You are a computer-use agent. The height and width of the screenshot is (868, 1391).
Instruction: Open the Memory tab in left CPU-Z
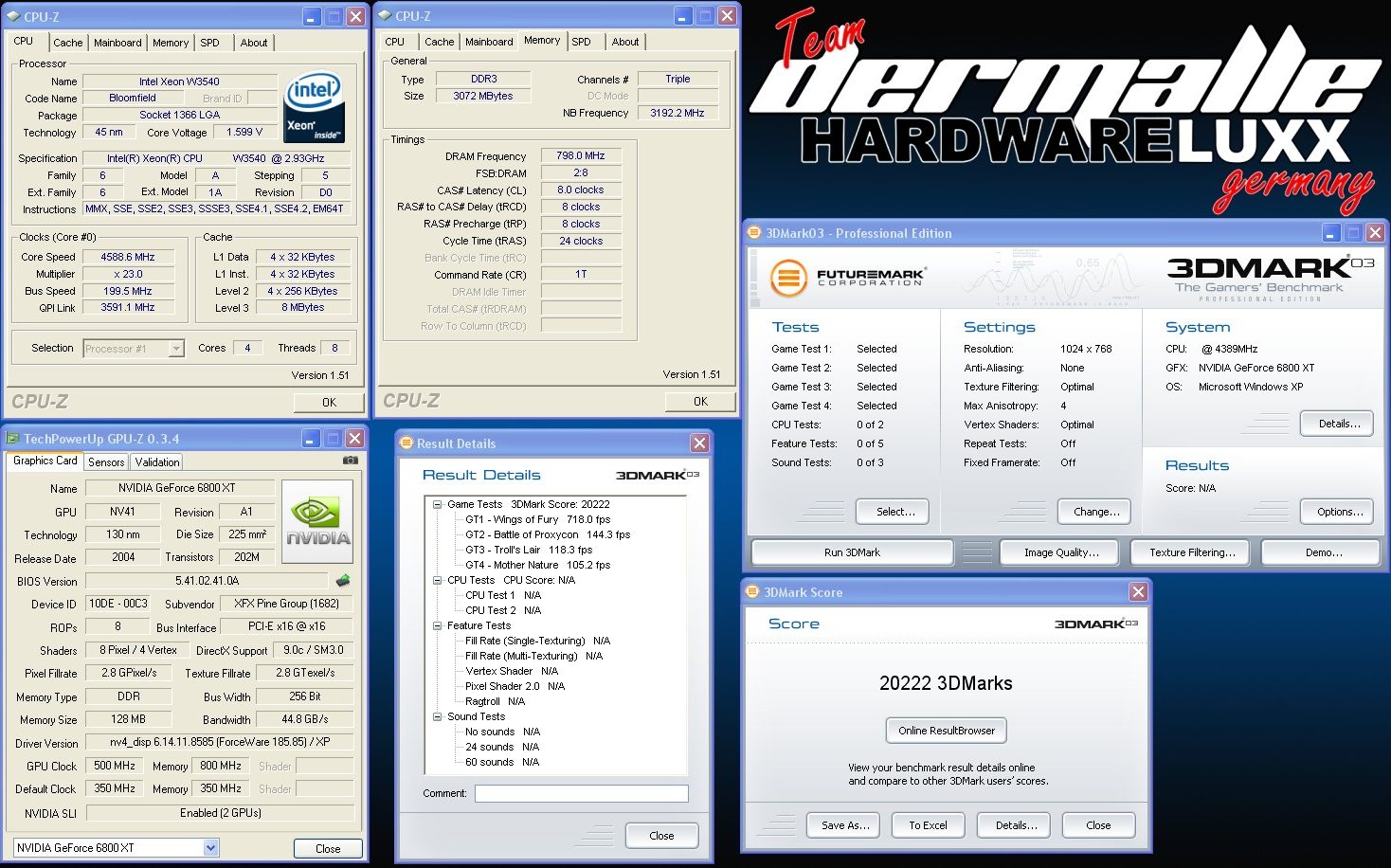(x=171, y=43)
